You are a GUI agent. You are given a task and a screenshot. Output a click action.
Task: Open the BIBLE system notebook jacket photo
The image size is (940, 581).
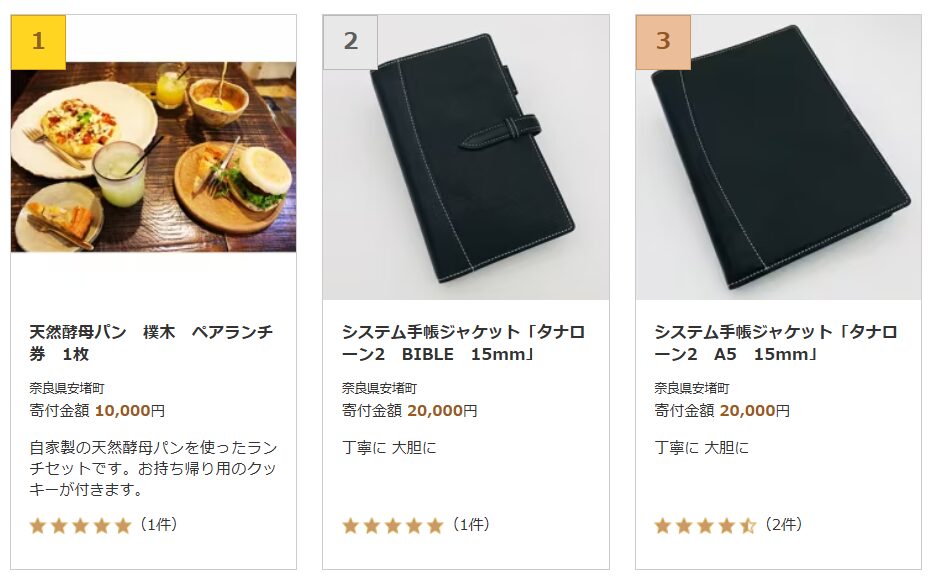click(x=466, y=157)
